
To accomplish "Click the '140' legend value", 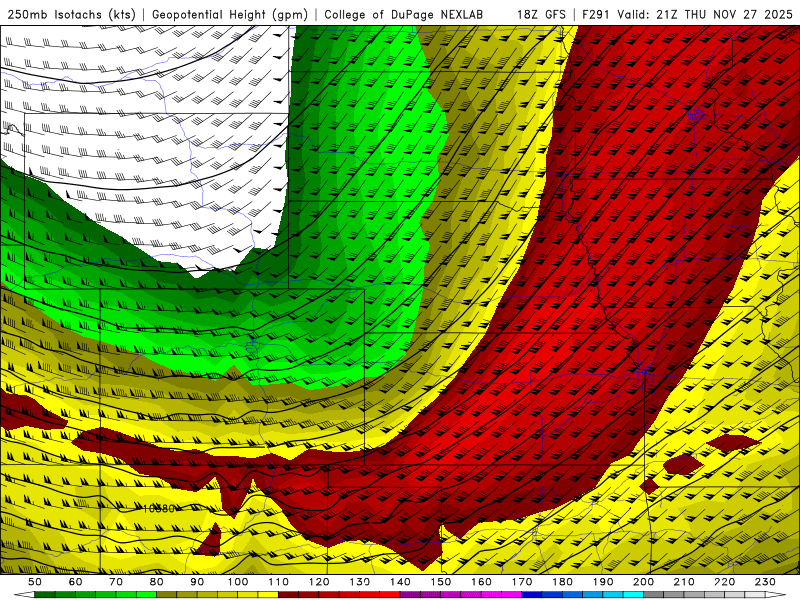I will (401, 582).
